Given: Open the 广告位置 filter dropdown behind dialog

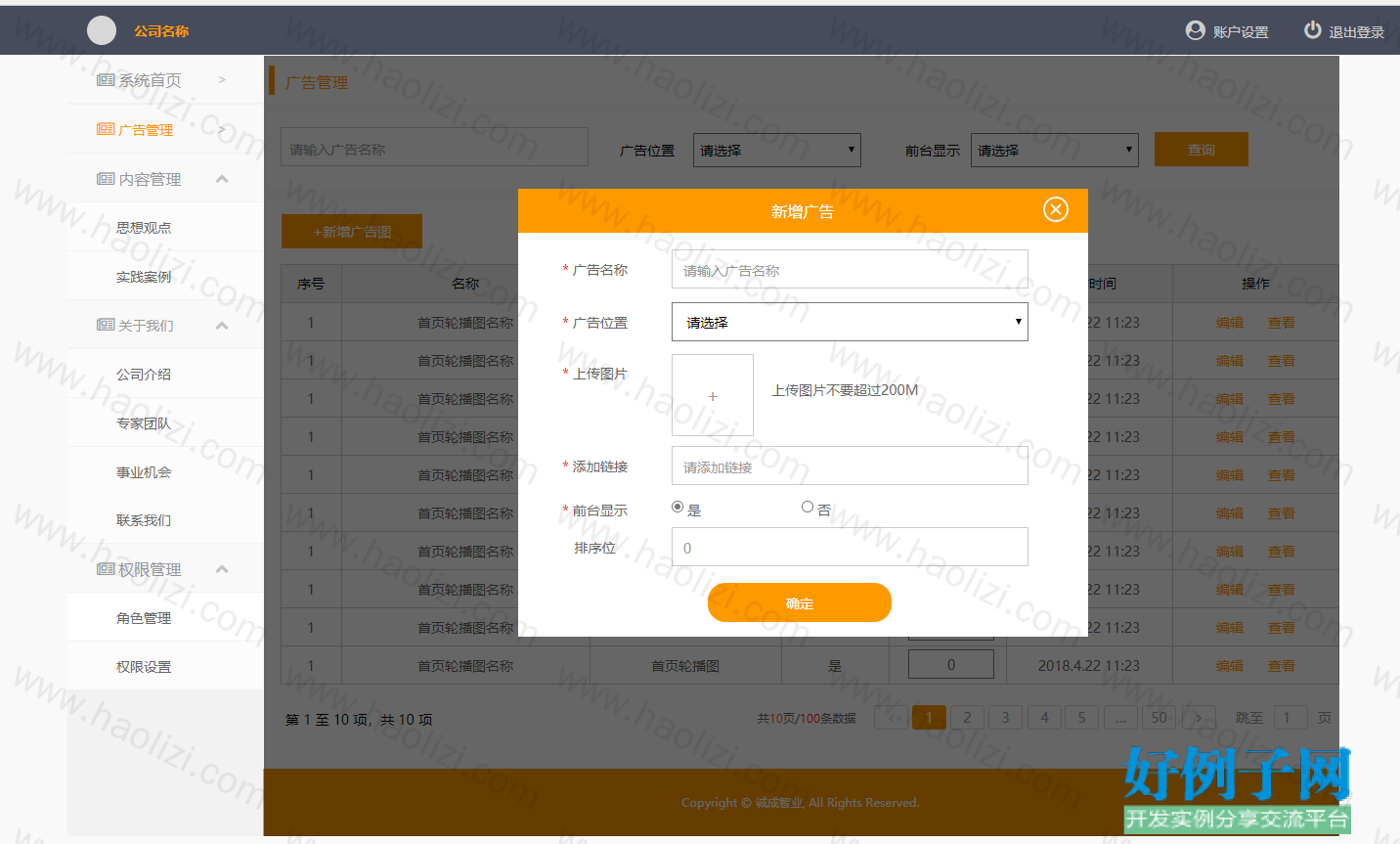Looking at the screenshot, I should point(777,150).
